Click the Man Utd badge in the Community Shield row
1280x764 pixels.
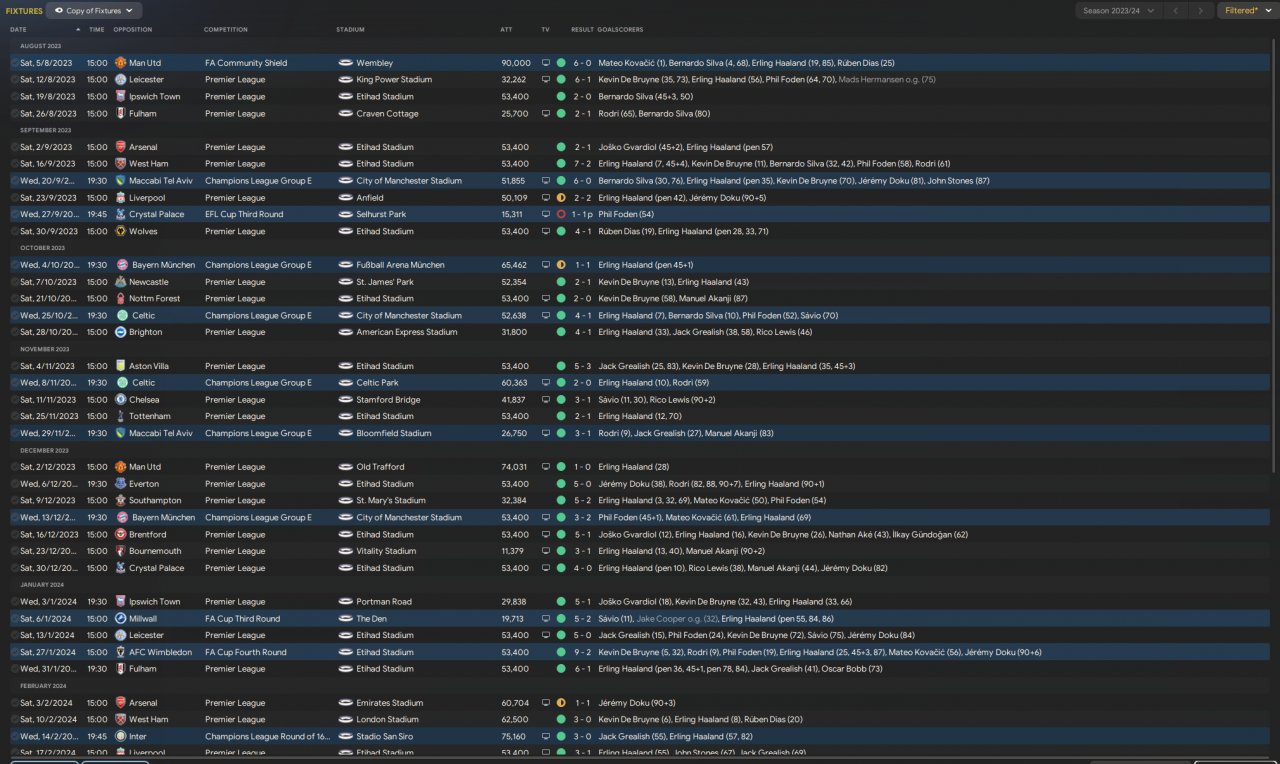120,63
